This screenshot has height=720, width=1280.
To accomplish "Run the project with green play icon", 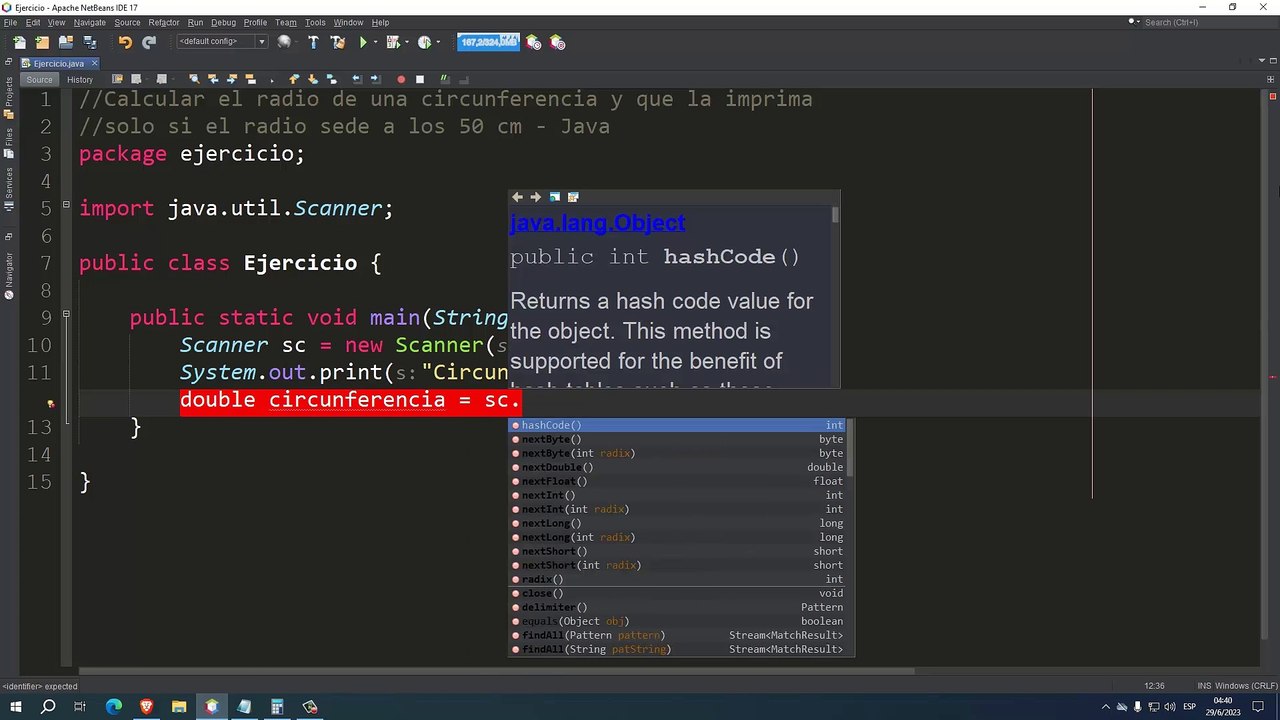I will click(x=363, y=42).
